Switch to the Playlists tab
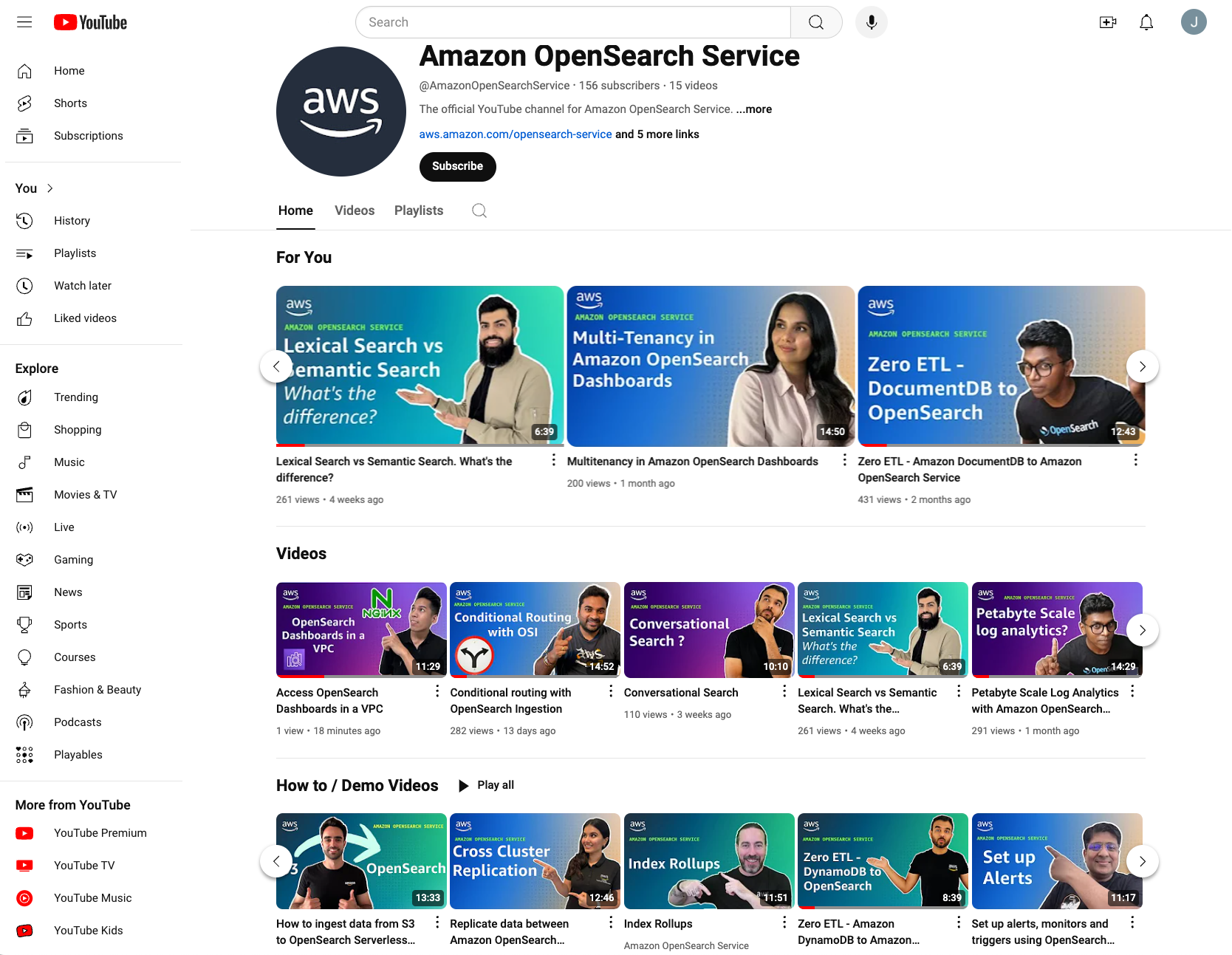Image resolution: width=1232 pixels, height=955 pixels. click(419, 210)
